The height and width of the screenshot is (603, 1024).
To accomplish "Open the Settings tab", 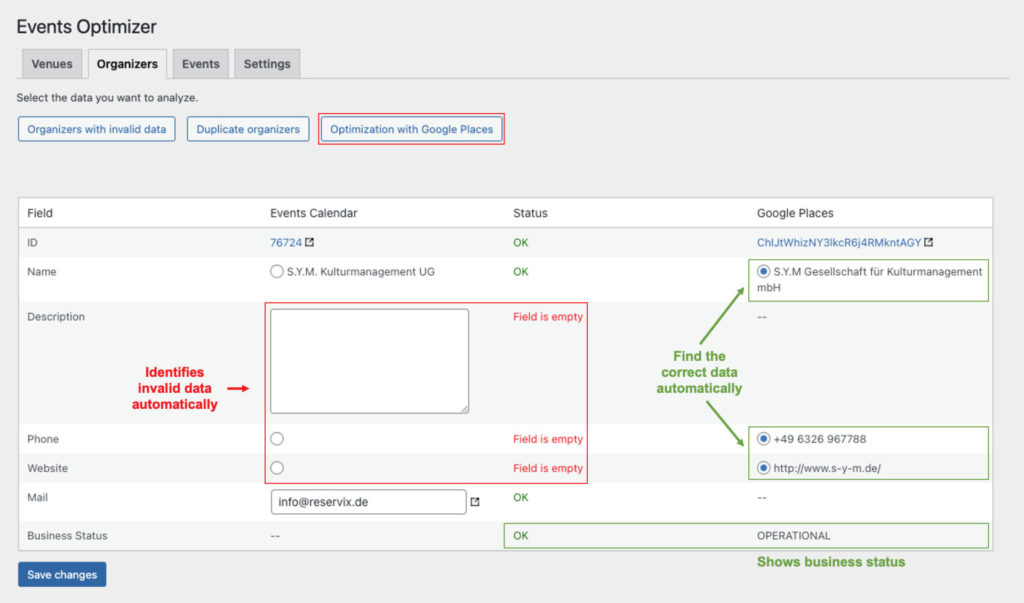I will point(266,63).
